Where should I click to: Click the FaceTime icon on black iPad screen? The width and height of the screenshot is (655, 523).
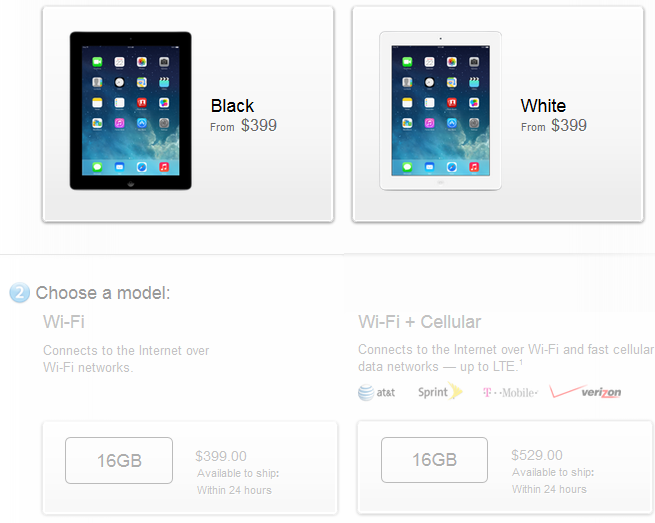point(97,62)
